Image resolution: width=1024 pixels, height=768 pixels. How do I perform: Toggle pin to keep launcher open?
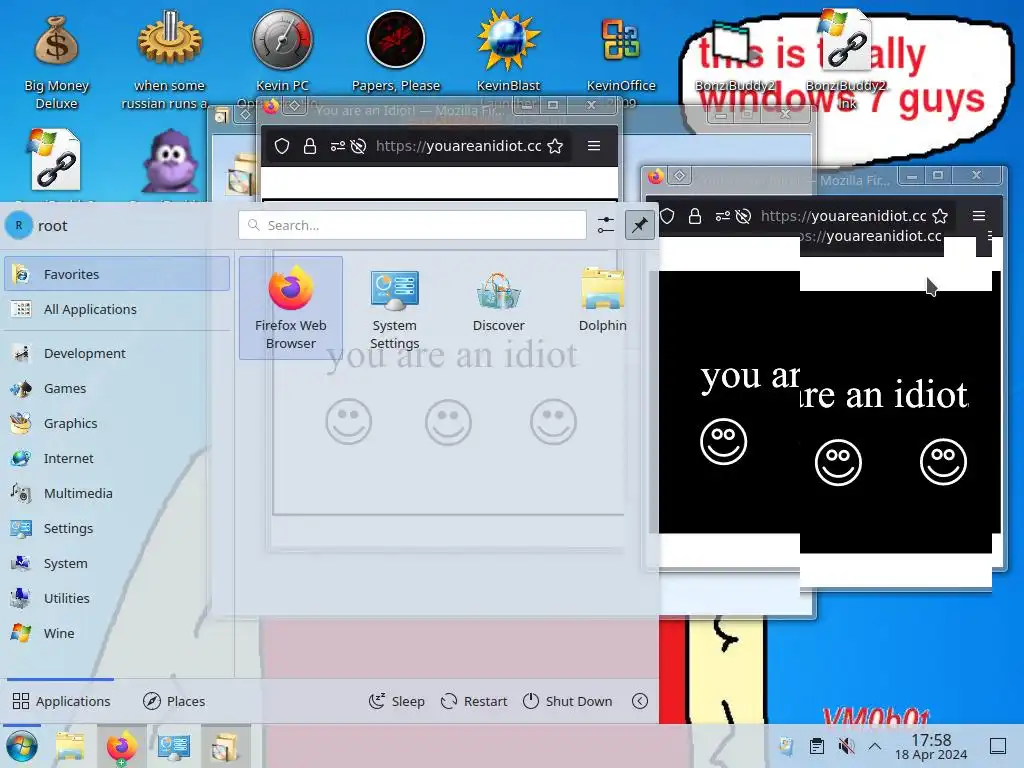coord(639,225)
